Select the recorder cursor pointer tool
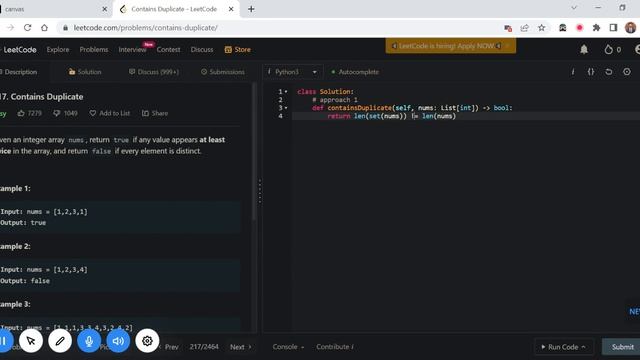Image resolution: width=640 pixels, height=360 pixels. pos(31,341)
